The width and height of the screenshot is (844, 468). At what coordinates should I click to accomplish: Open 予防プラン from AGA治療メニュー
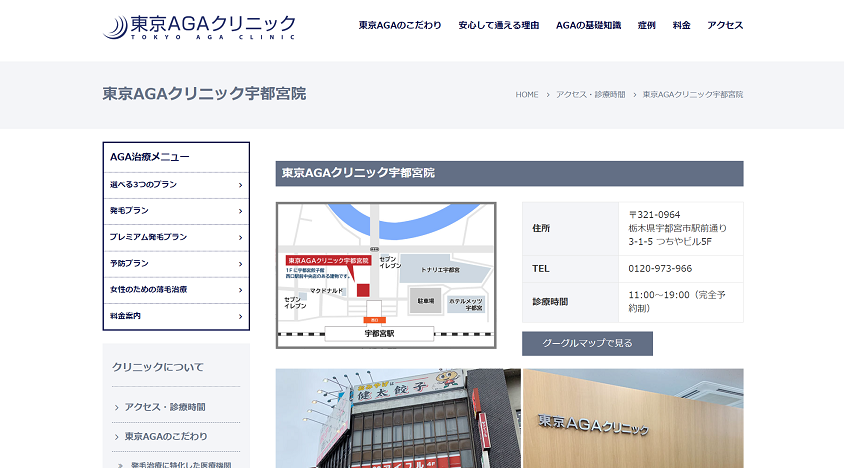tap(176, 263)
